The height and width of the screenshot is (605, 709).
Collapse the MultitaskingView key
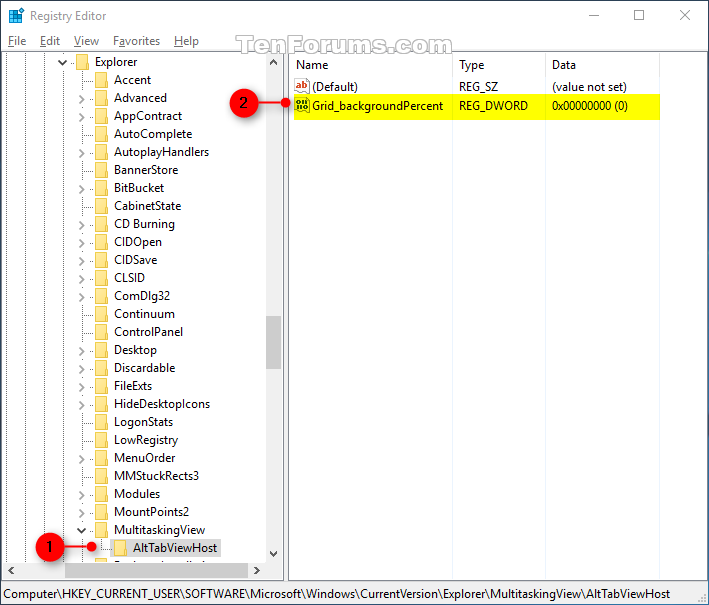pyautogui.click(x=81, y=530)
